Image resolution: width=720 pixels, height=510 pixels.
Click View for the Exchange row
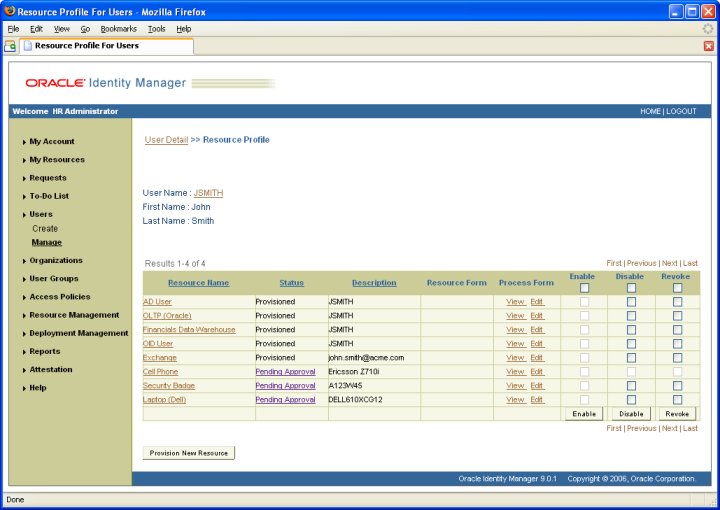point(515,358)
